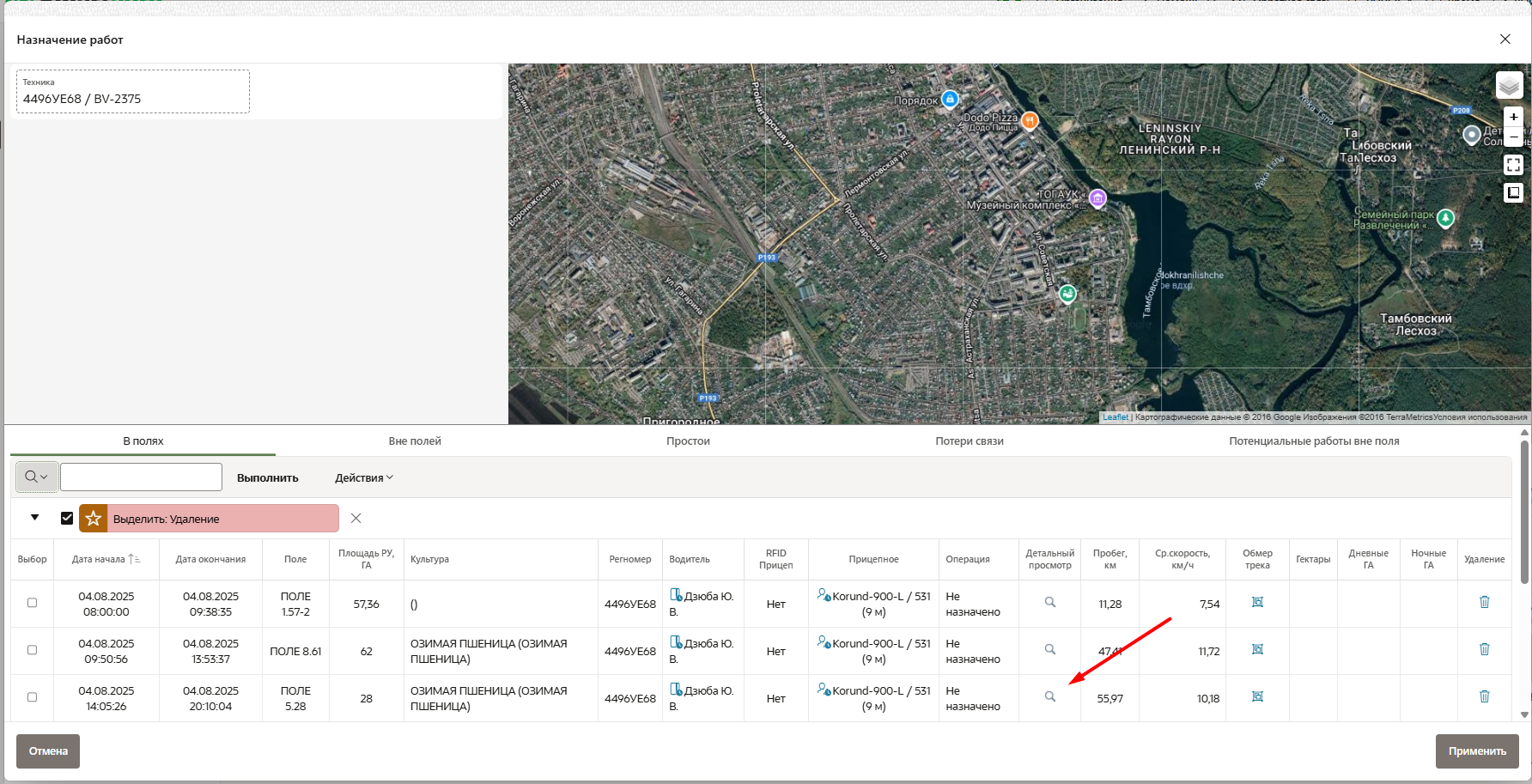Open the Действия dropdown menu
The height and width of the screenshot is (784, 1532).
pyautogui.click(x=363, y=477)
